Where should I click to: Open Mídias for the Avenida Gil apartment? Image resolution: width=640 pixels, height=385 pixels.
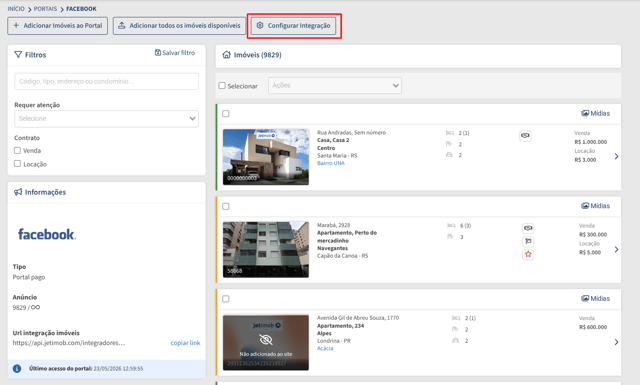pyautogui.click(x=596, y=298)
